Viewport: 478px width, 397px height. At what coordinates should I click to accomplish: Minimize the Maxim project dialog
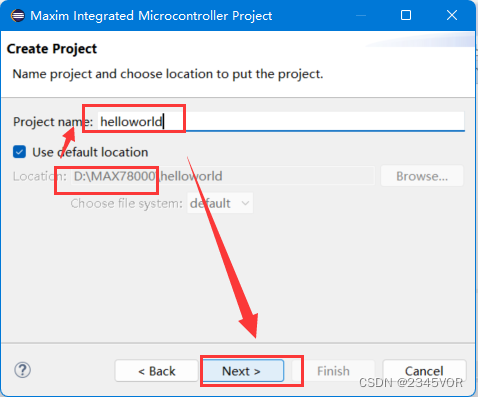click(x=361, y=15)
